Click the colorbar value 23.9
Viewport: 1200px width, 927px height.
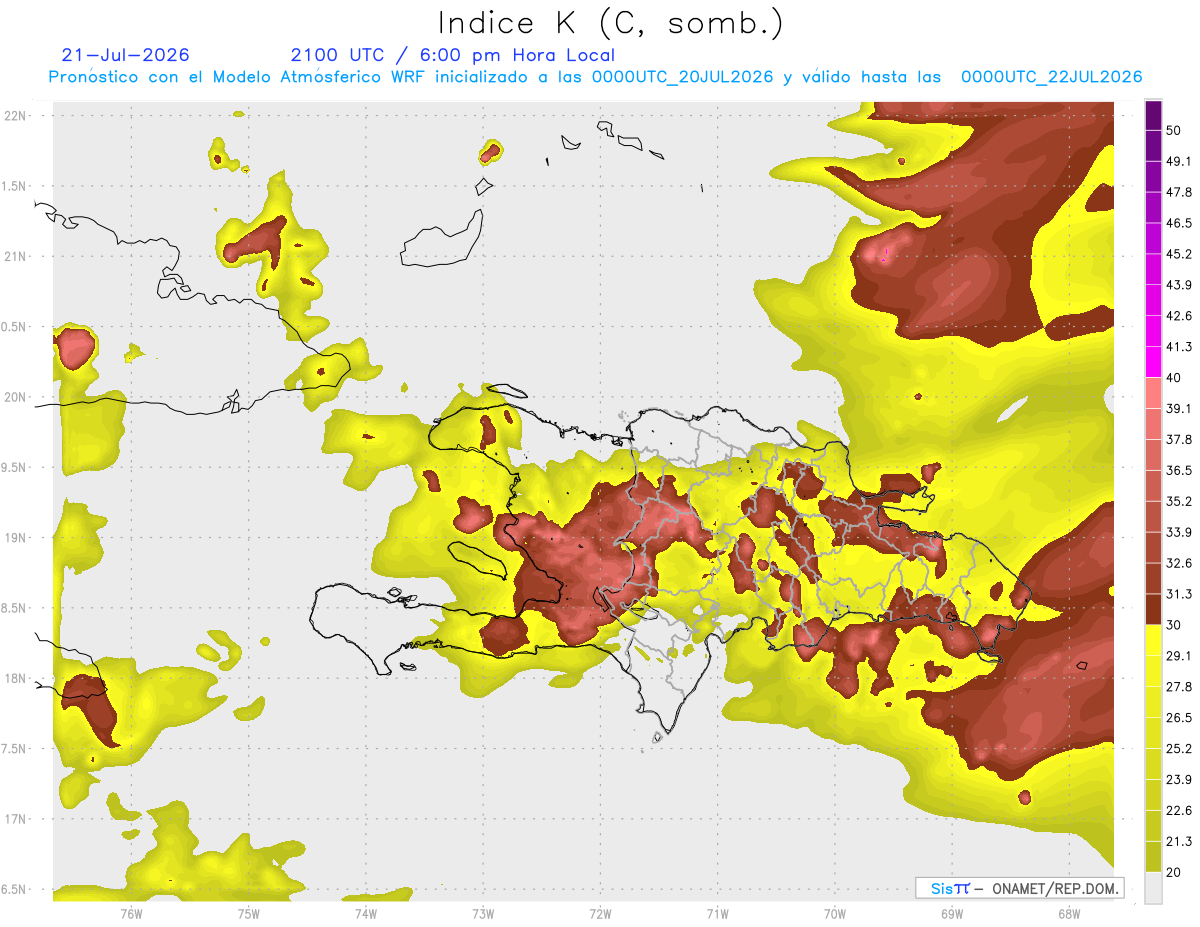point(1179,780)
